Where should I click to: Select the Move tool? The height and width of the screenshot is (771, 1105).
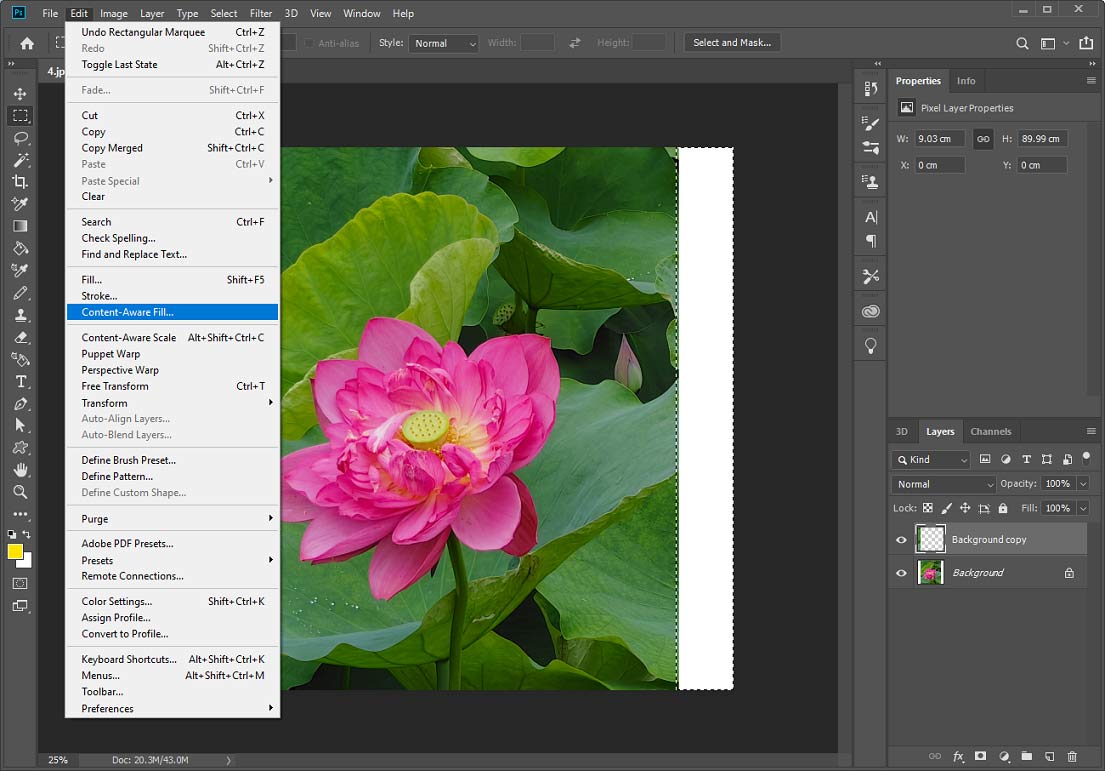point(20,93)
